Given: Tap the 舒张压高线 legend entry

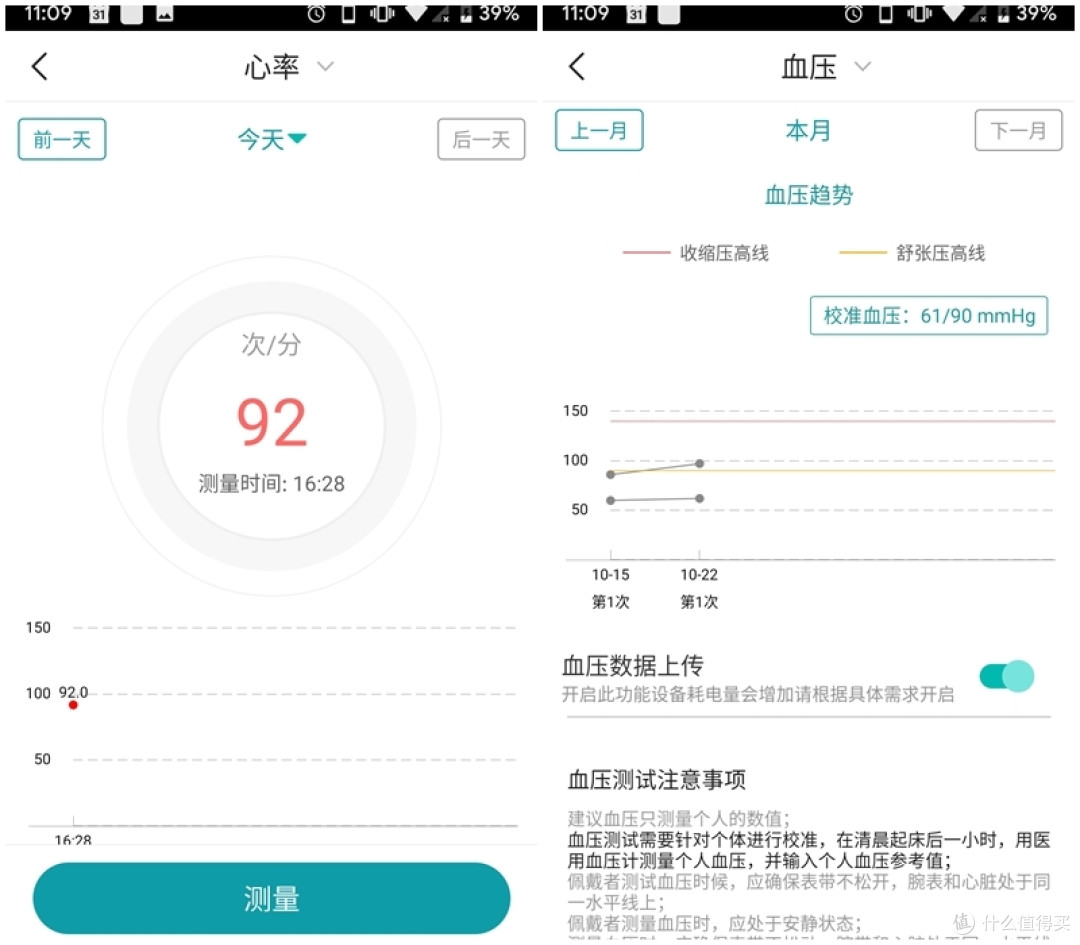Looking at the screenshot, I should pos(912,253).
